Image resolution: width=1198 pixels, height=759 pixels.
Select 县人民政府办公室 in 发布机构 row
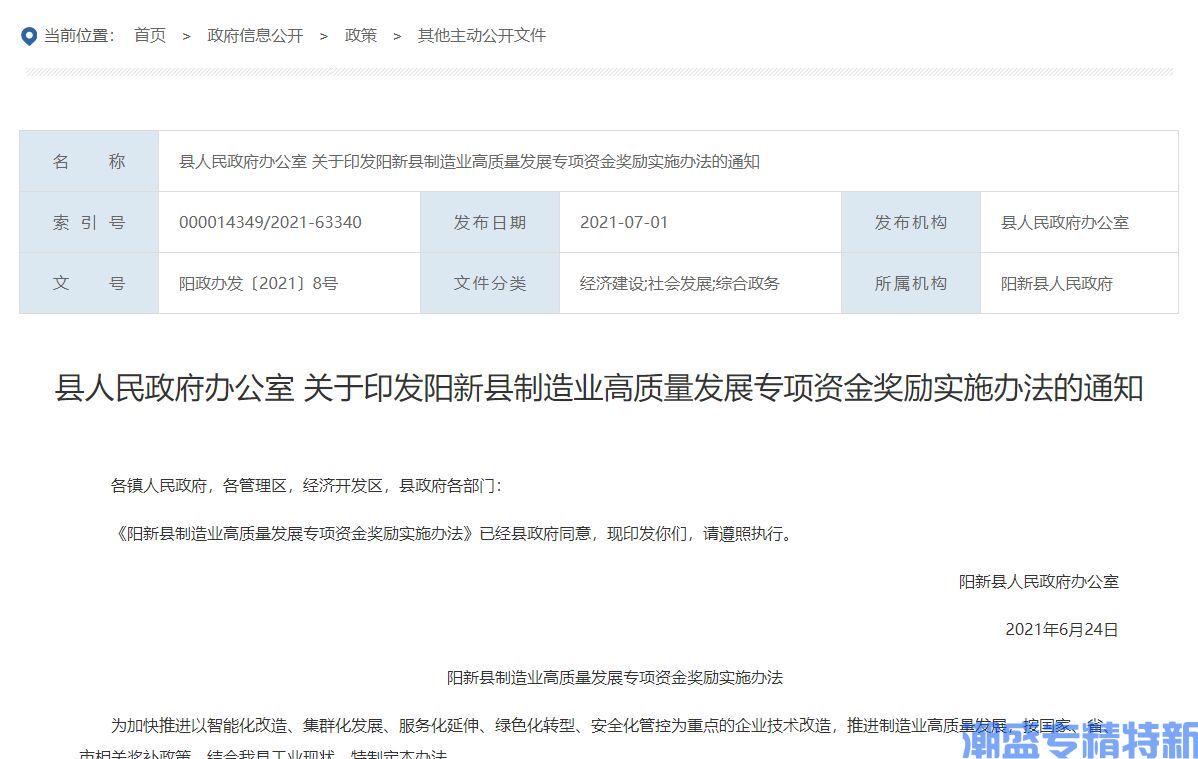[1064, 222]
